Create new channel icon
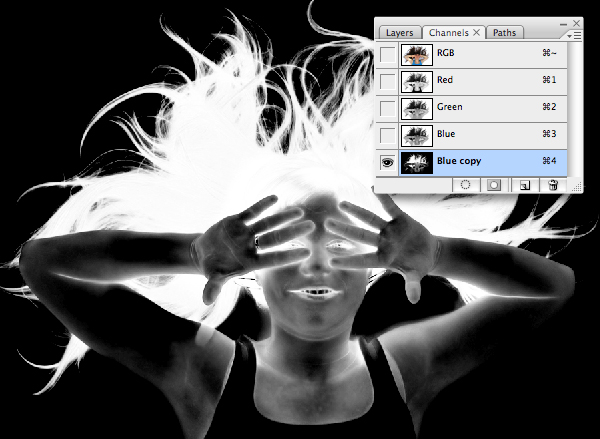Viewport: 600px width, 439px height. coord(525,185)
